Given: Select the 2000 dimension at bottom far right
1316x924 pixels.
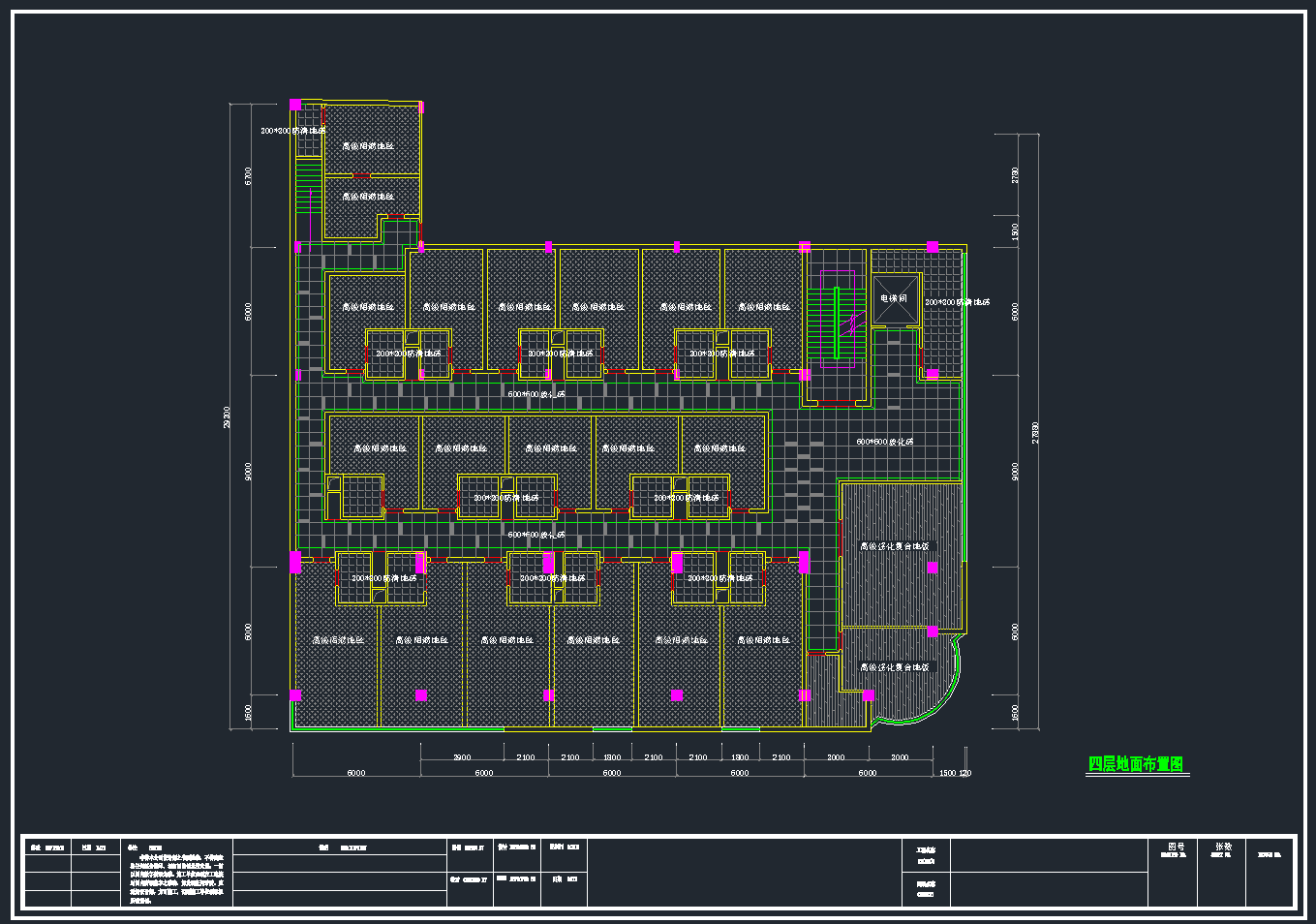Looking at the screenshot, I should click(900, 757).
